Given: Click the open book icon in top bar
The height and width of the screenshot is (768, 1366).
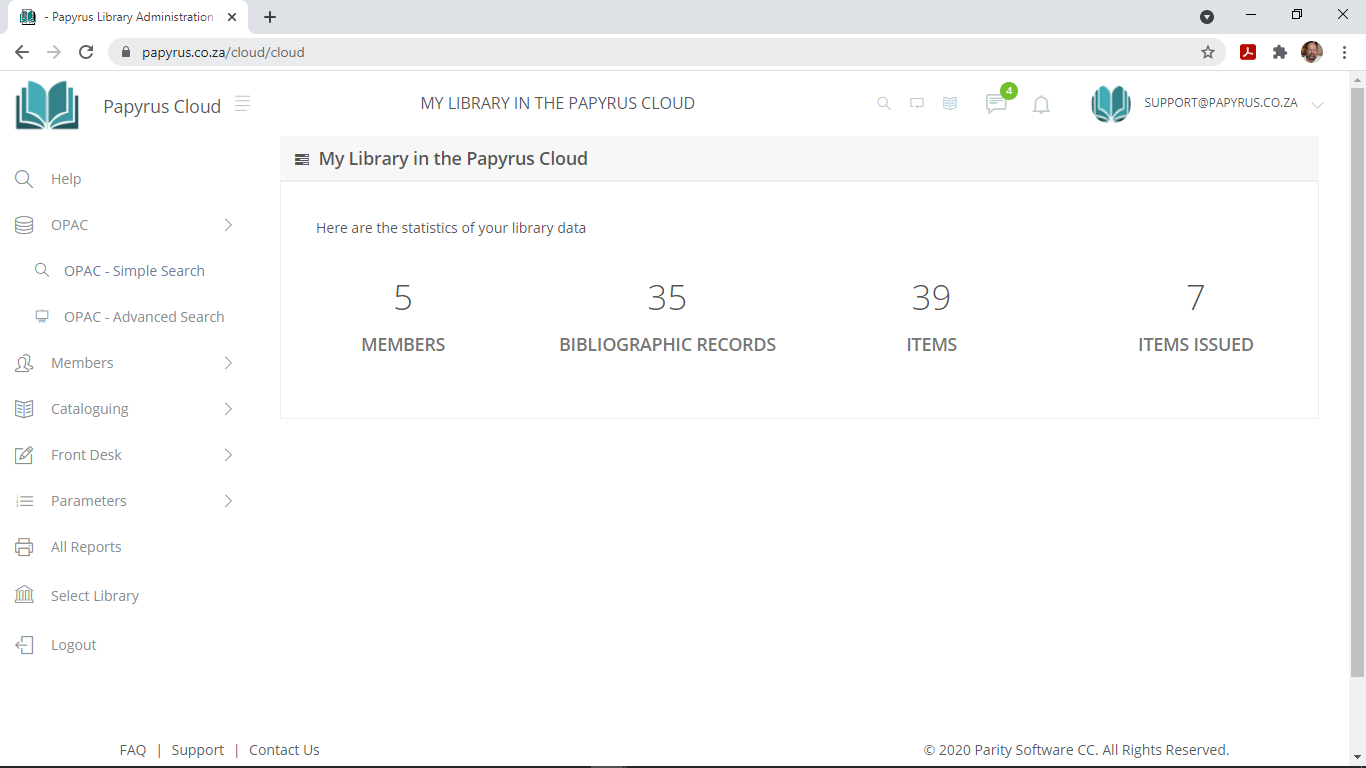Looking at the screenshot, I should tap(950, 103).
